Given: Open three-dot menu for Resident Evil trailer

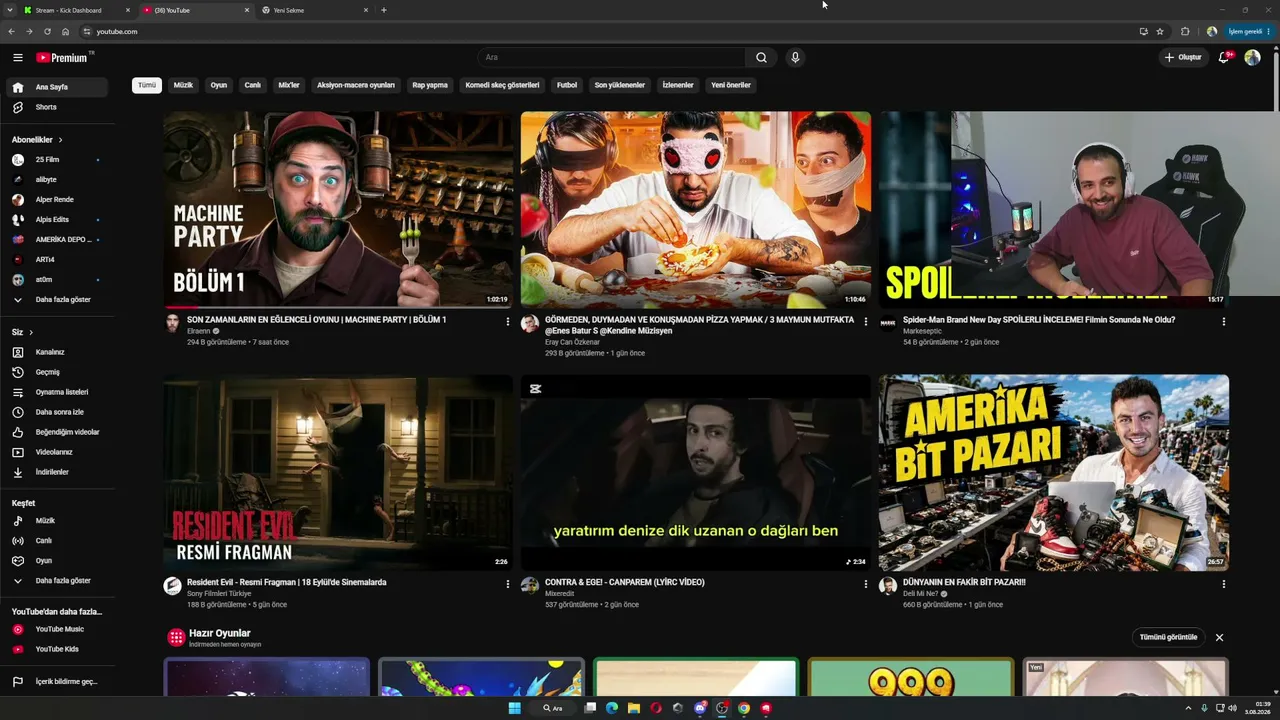Looking at the screenshot, I should tap(508, 584).
